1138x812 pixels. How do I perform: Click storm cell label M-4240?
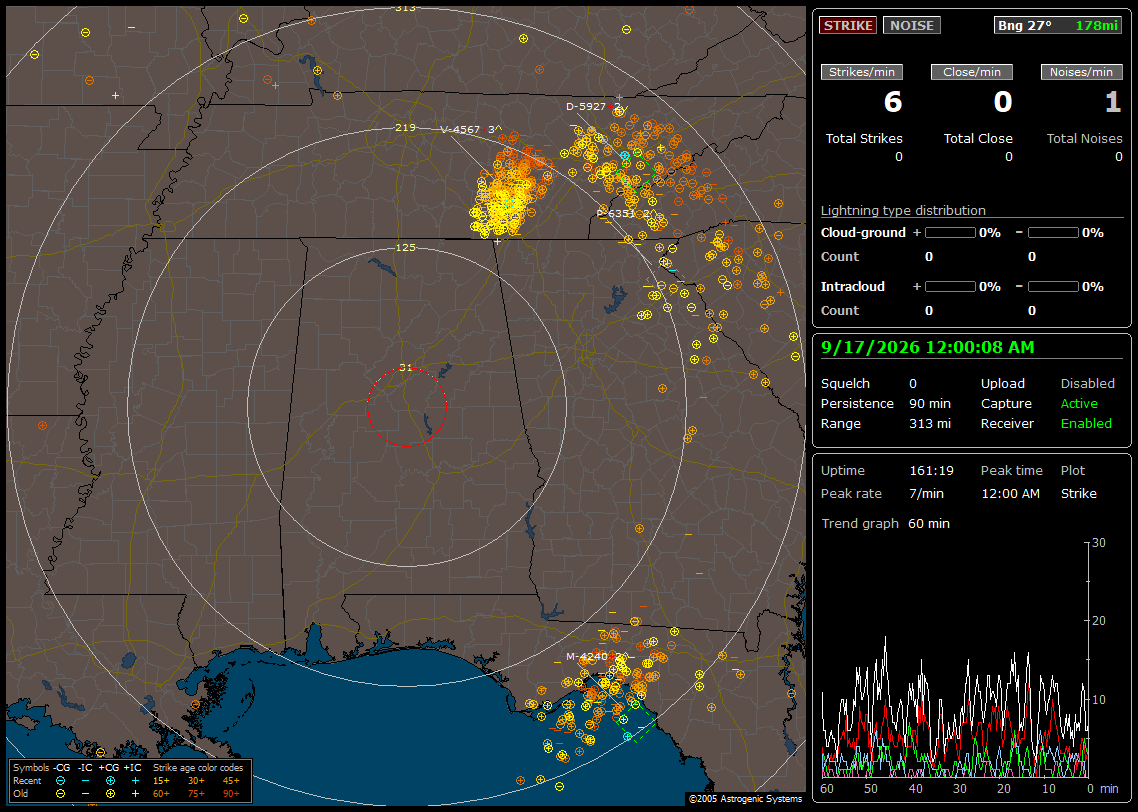pyautogui.click(x=587, y=657)
